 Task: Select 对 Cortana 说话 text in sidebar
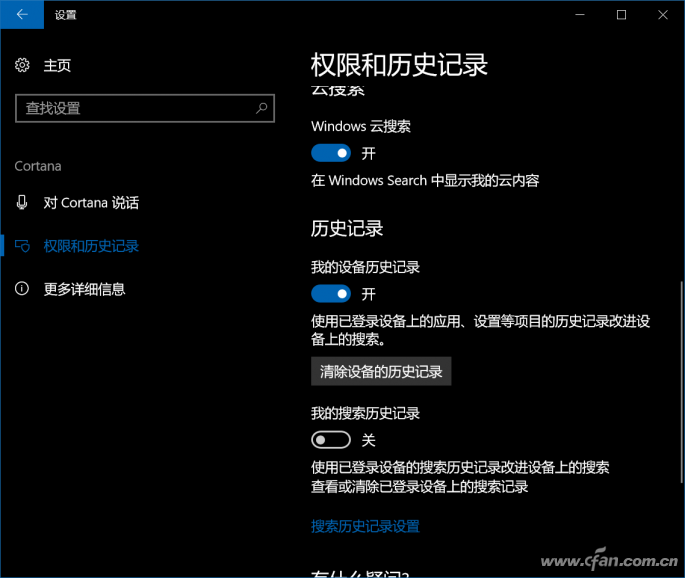(x=91, y=203)
